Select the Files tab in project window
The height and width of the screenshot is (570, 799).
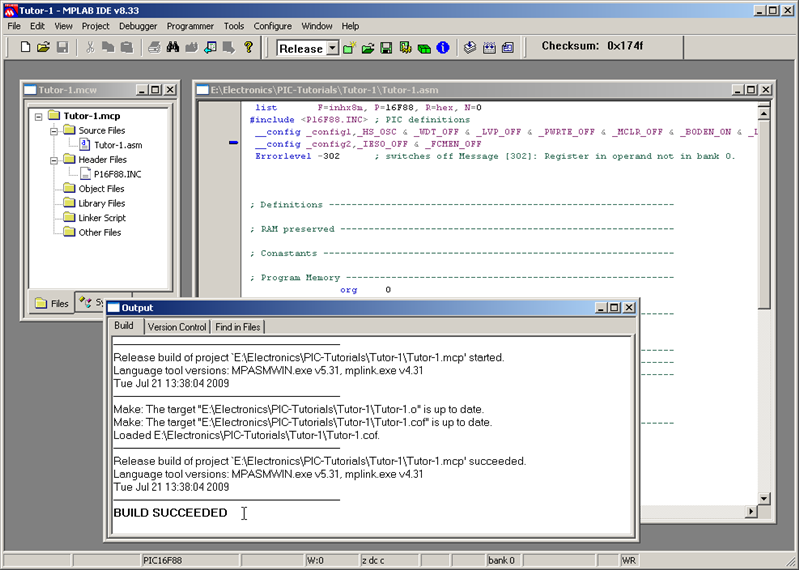click(51, 303)
